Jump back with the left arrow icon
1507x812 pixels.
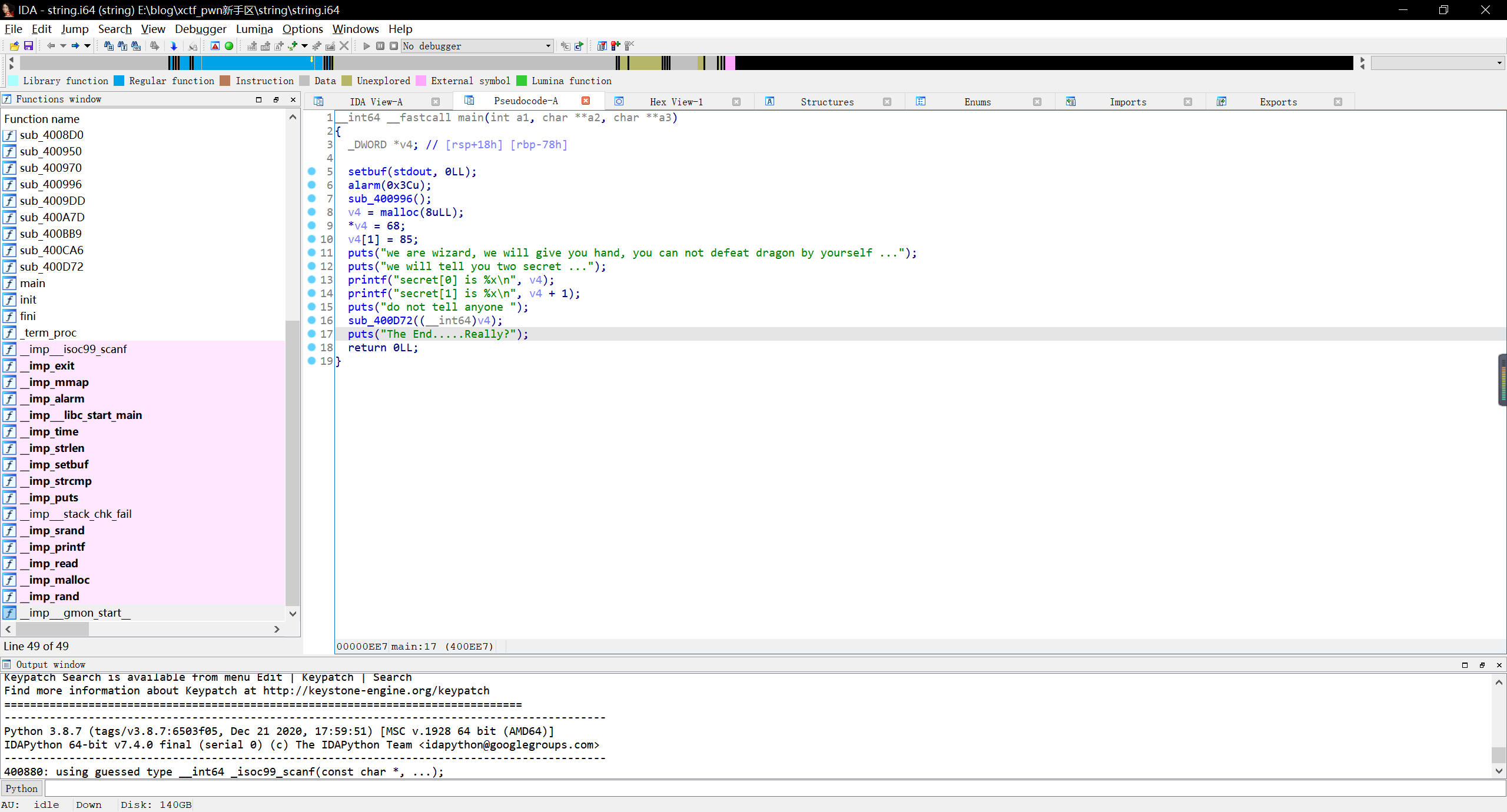(x=51, y=46)
